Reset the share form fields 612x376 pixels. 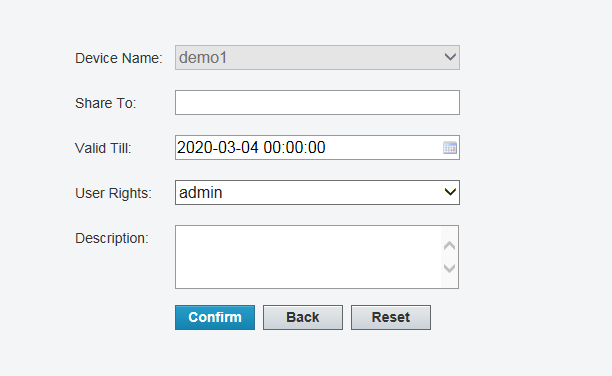[391, 317]
